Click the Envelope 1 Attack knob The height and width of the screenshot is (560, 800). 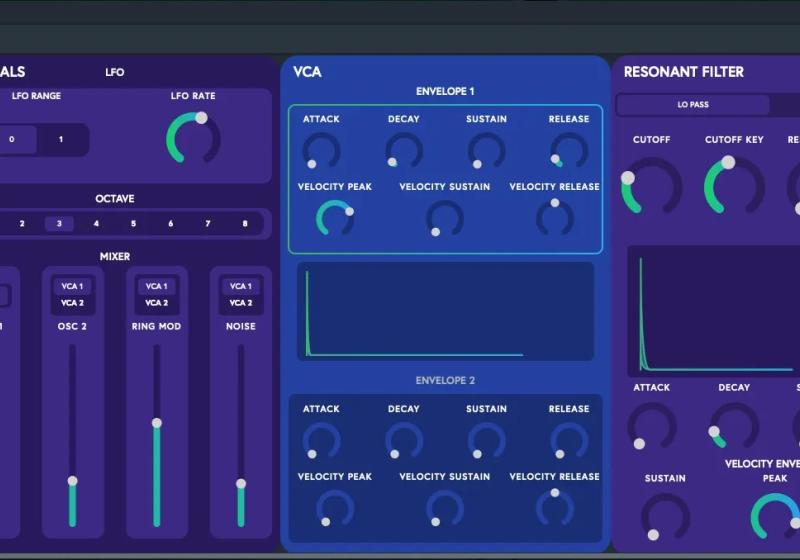coord(321,151)
